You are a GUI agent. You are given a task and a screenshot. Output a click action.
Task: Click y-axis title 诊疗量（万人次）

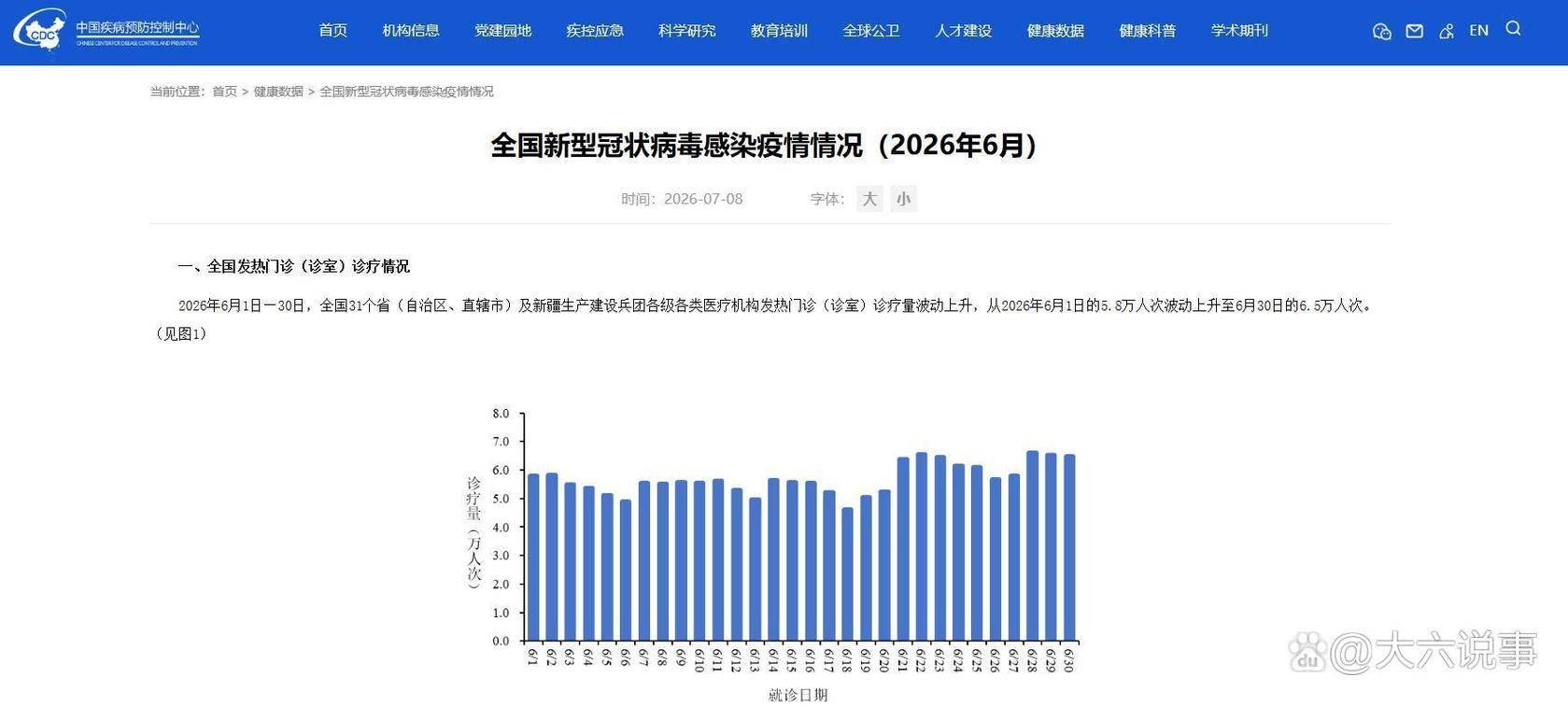(474, 532)
